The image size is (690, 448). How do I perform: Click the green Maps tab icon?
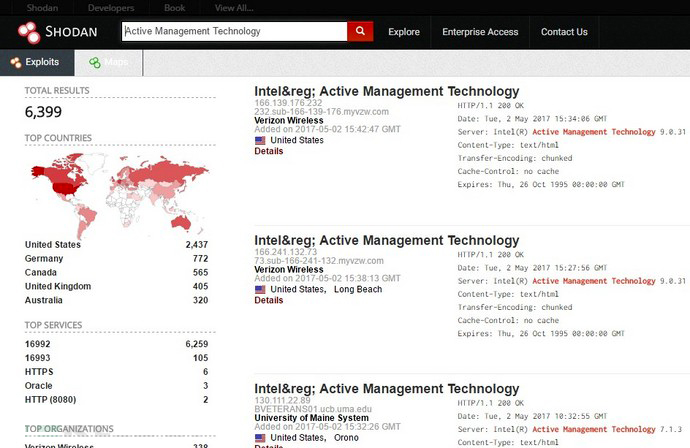point(95,62)
